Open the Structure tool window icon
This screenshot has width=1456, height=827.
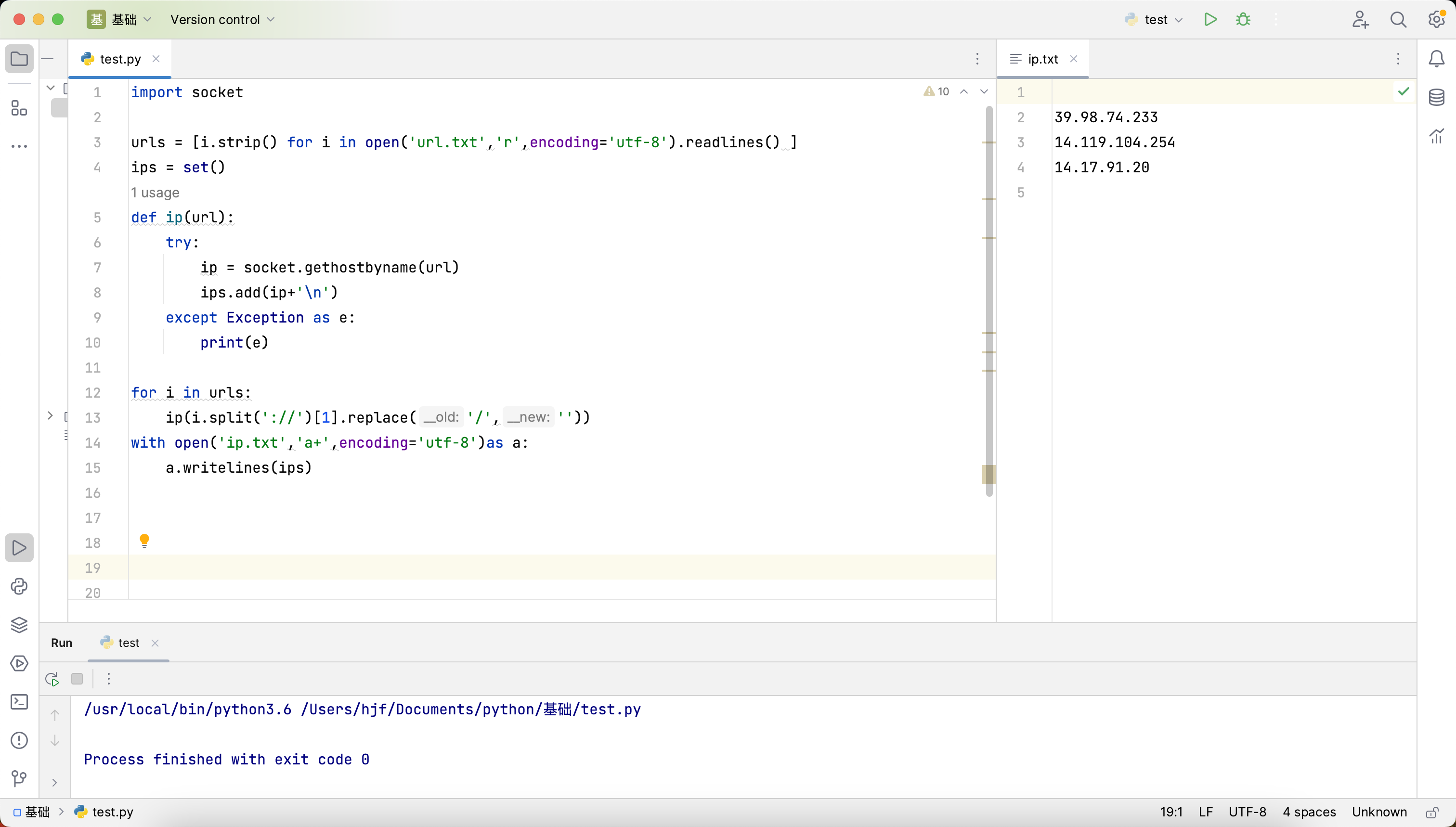point(19,108)
